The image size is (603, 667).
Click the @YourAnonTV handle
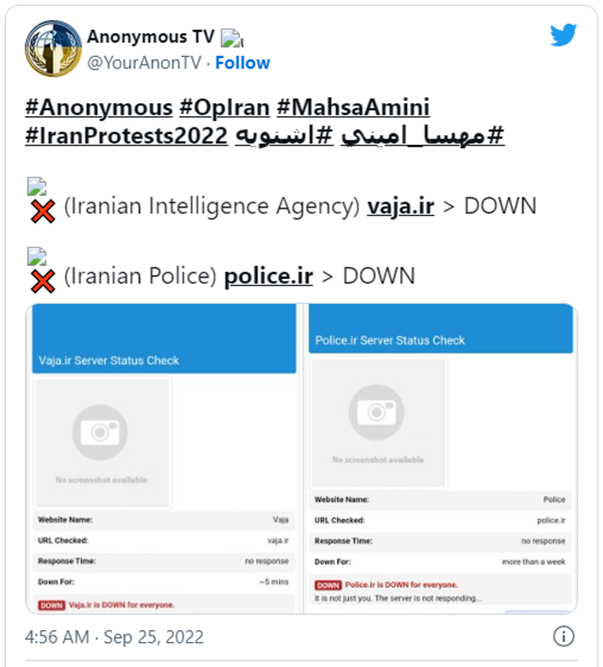144,63
